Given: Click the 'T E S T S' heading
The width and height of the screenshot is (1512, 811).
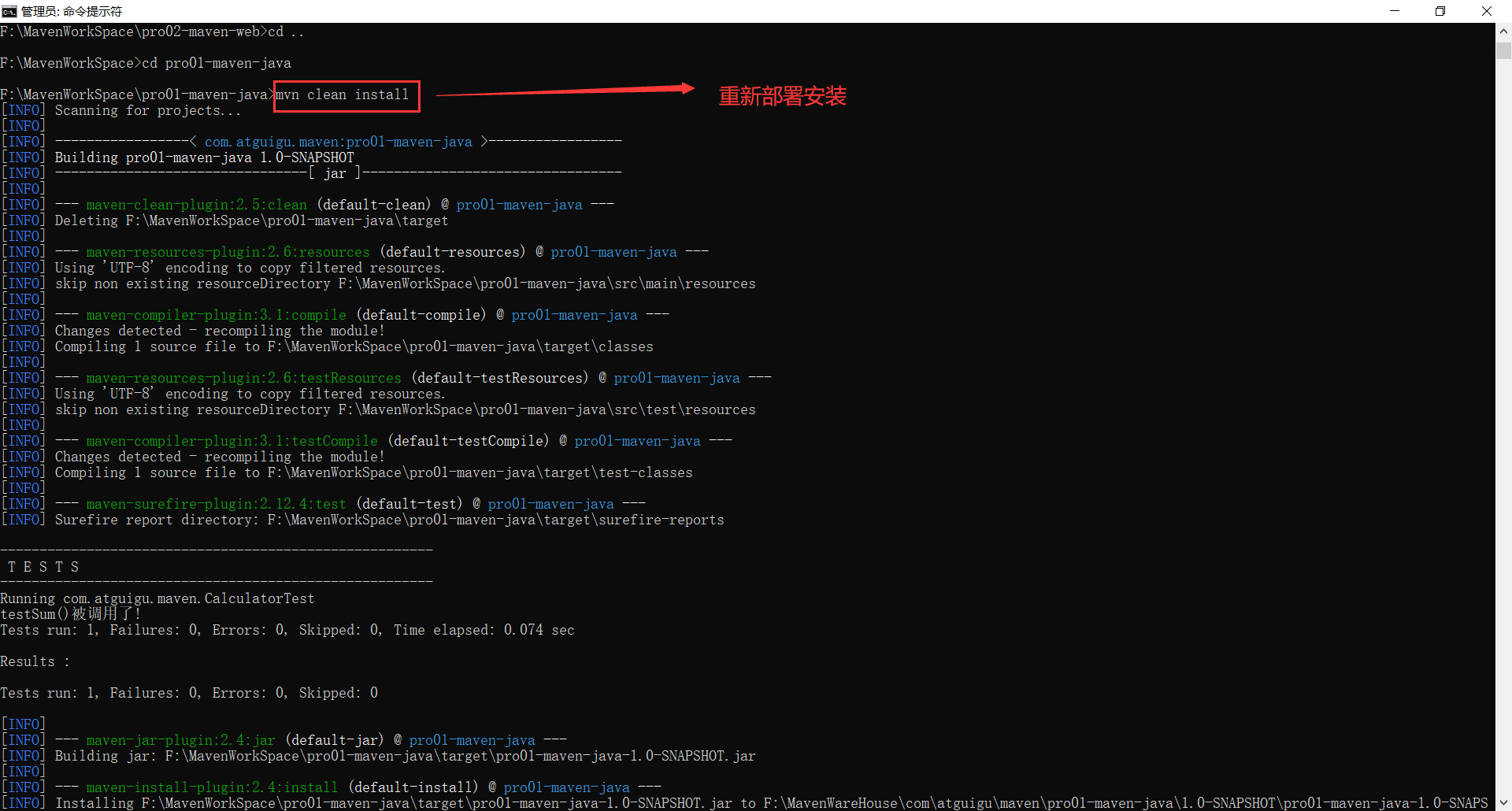Looking at the screenshot, I should click(43, 567).
